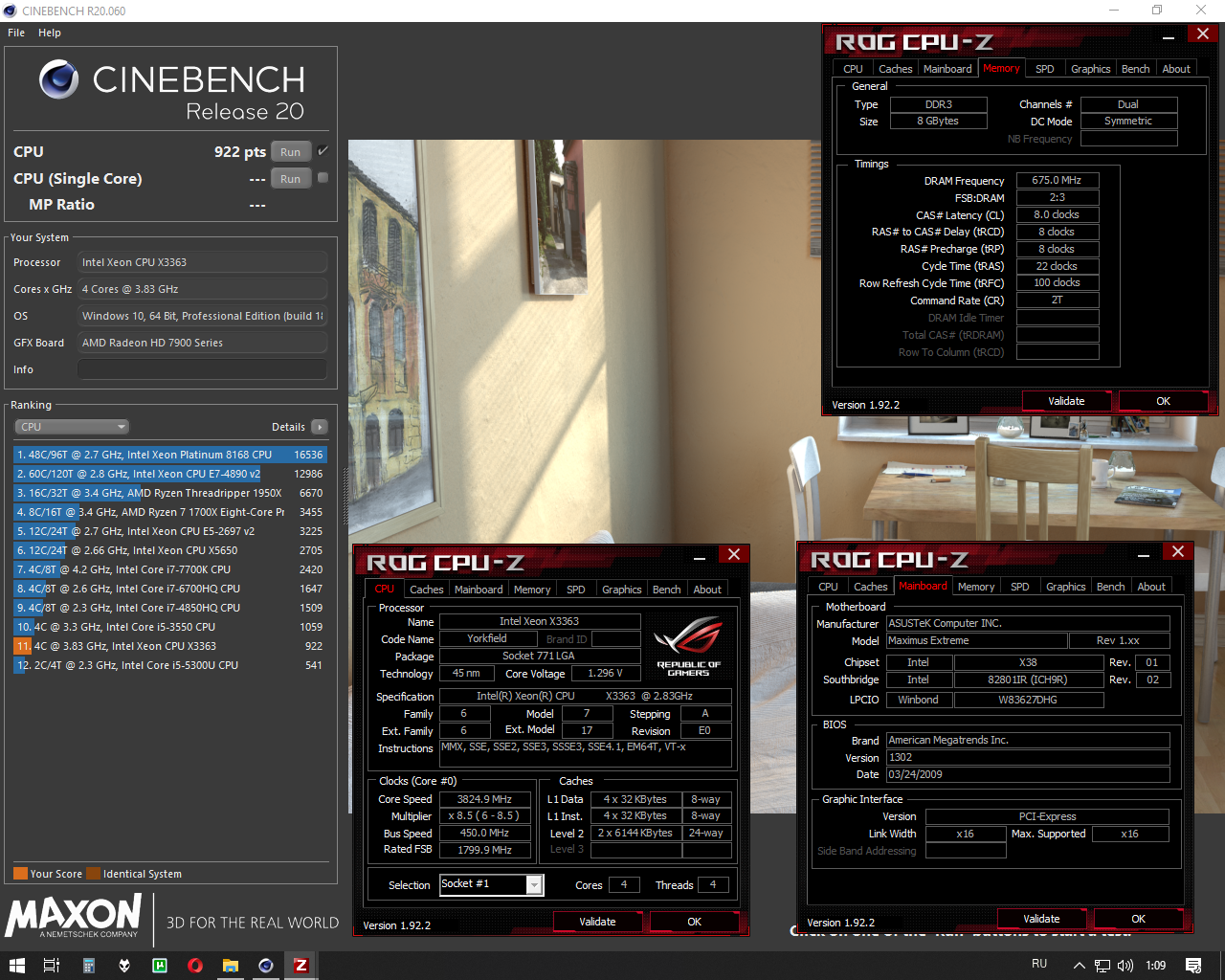The width and height of the screenshot is (1225, 980).
Task: Click OK in the CPU-Z processor window
Action: coord(695,922)
